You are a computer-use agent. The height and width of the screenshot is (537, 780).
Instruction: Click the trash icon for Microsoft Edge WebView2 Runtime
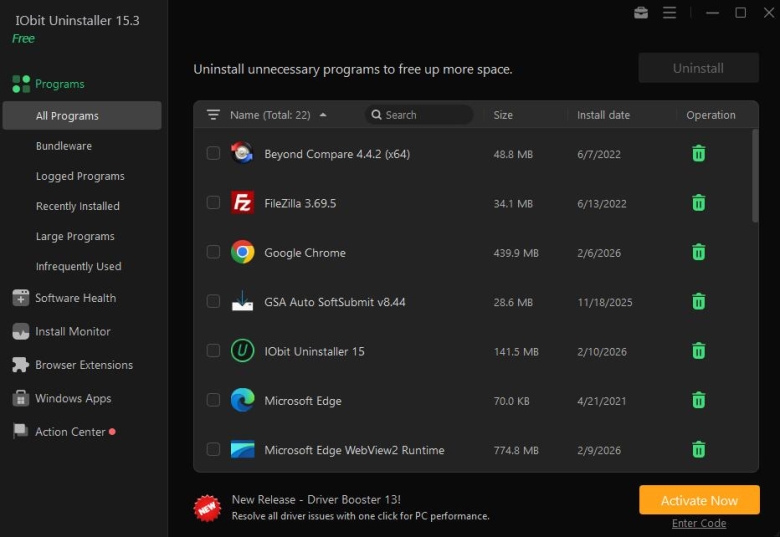[699, 450]
